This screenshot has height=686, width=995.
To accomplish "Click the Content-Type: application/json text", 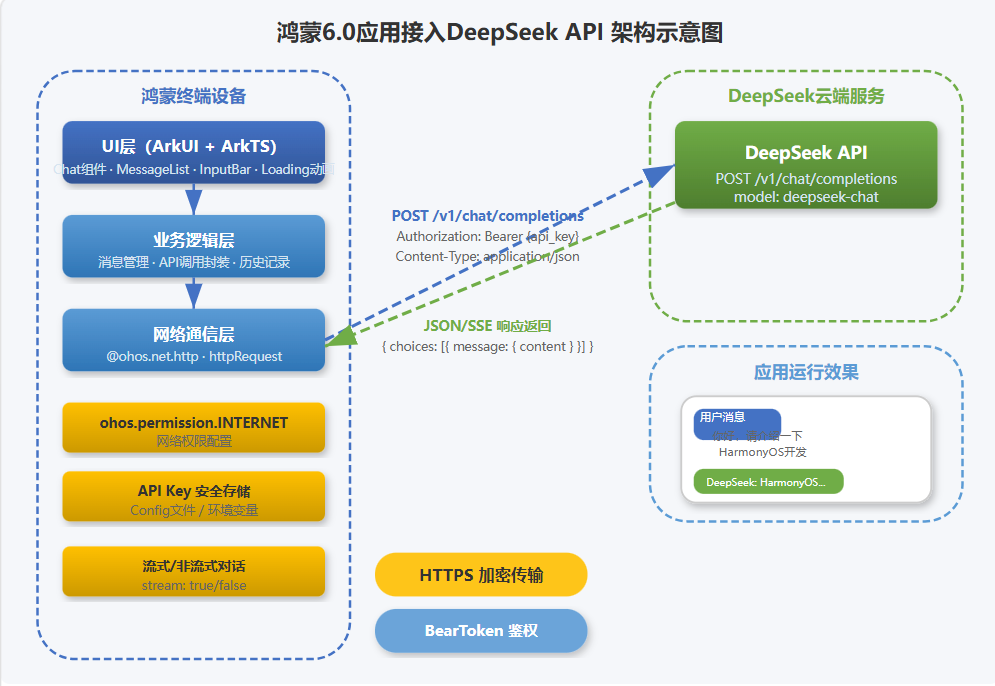I will coord(487,256).
